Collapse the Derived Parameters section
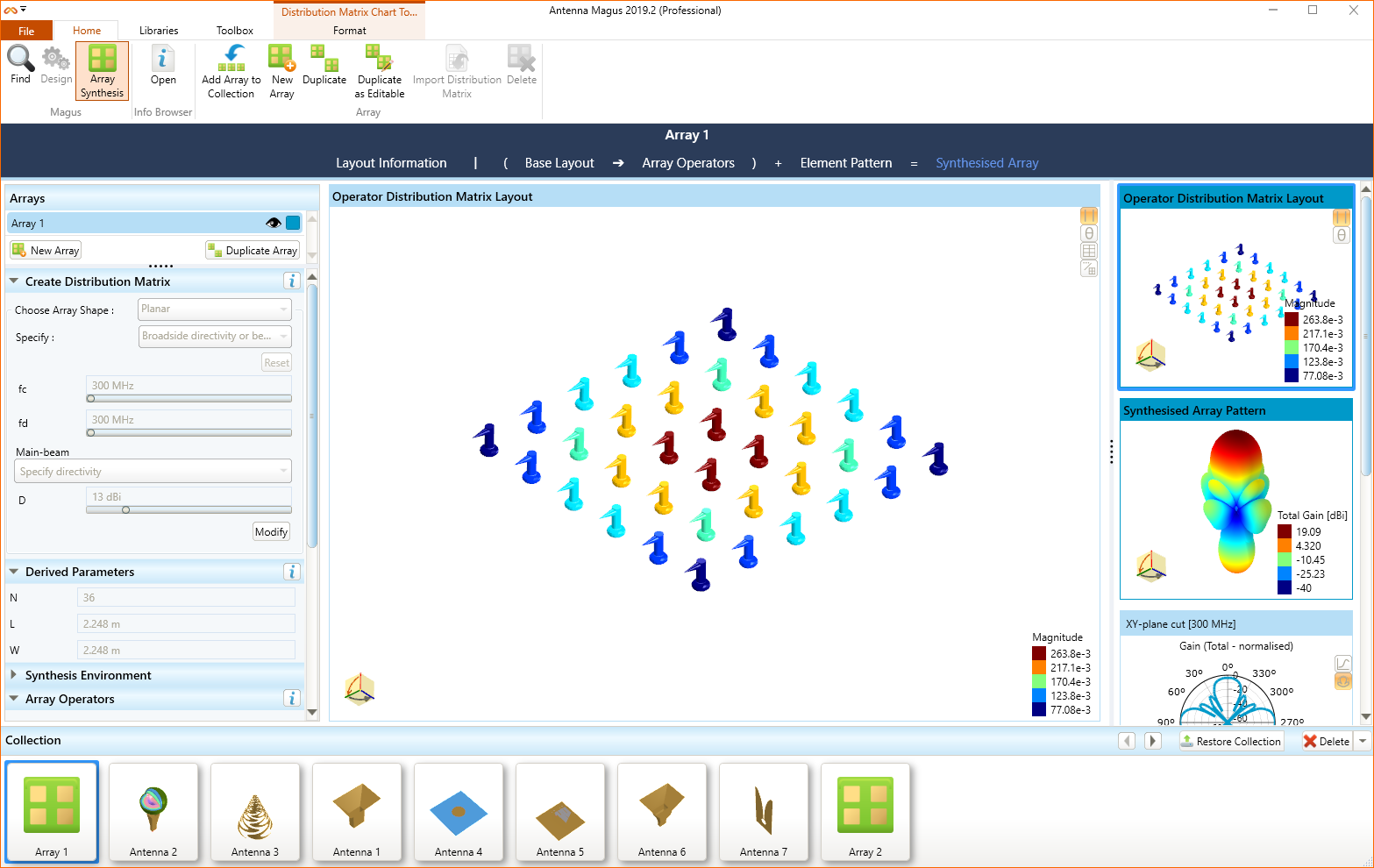The width and height of the screenshot is (1374, 868). (14, 572)
